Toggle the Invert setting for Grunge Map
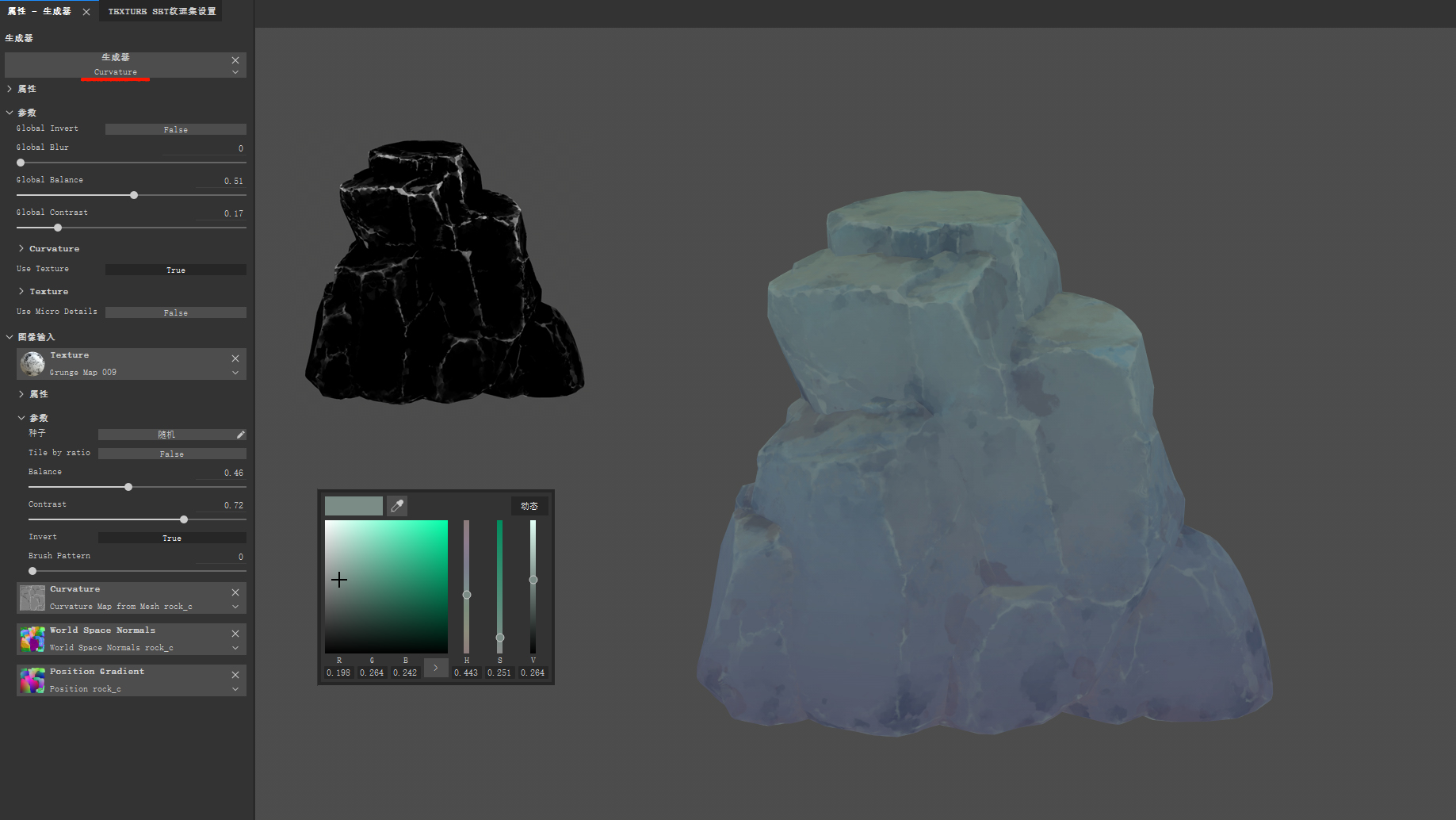 tap(172, 538)
